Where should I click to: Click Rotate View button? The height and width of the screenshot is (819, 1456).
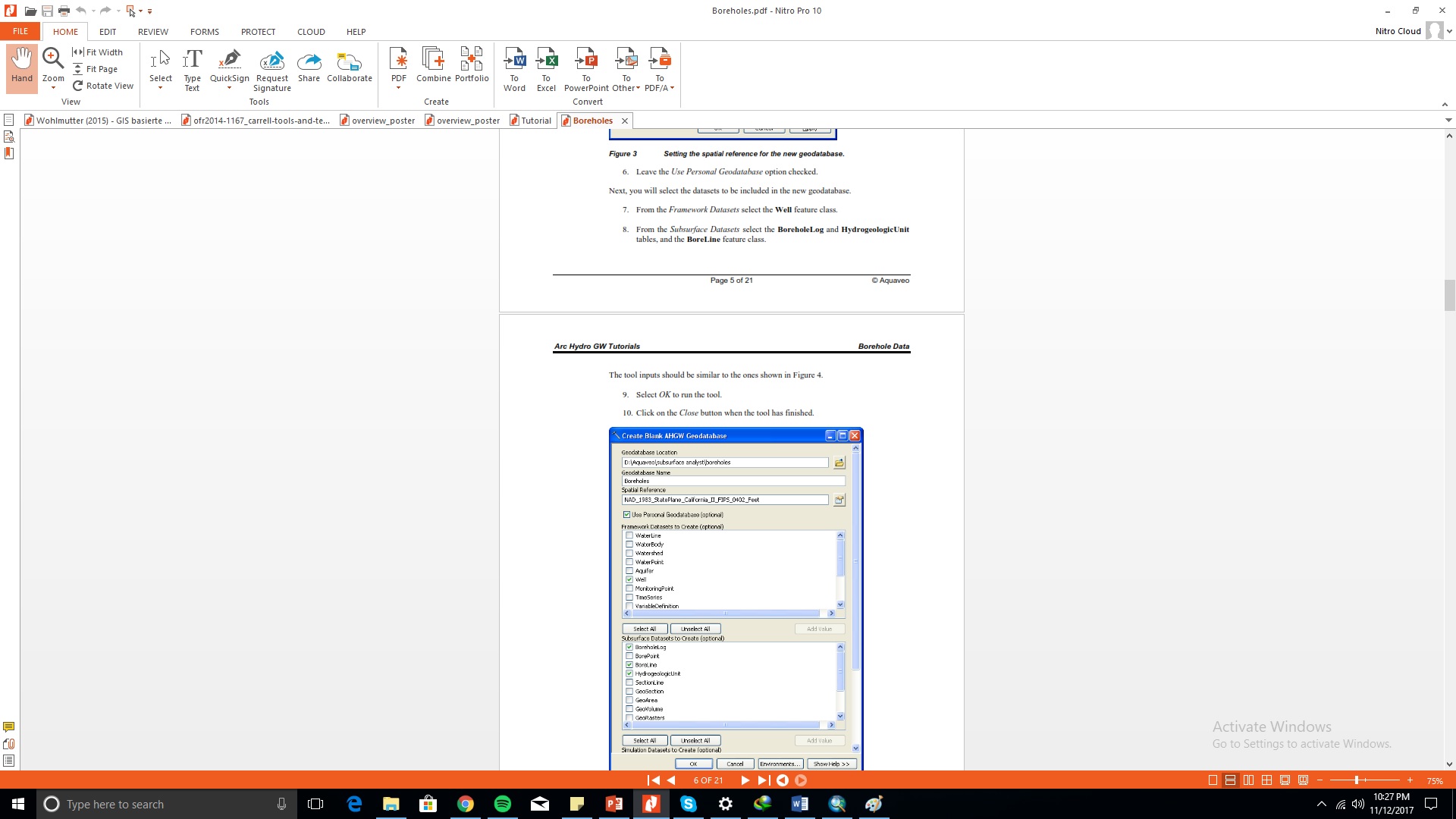[x=103, y=86]
